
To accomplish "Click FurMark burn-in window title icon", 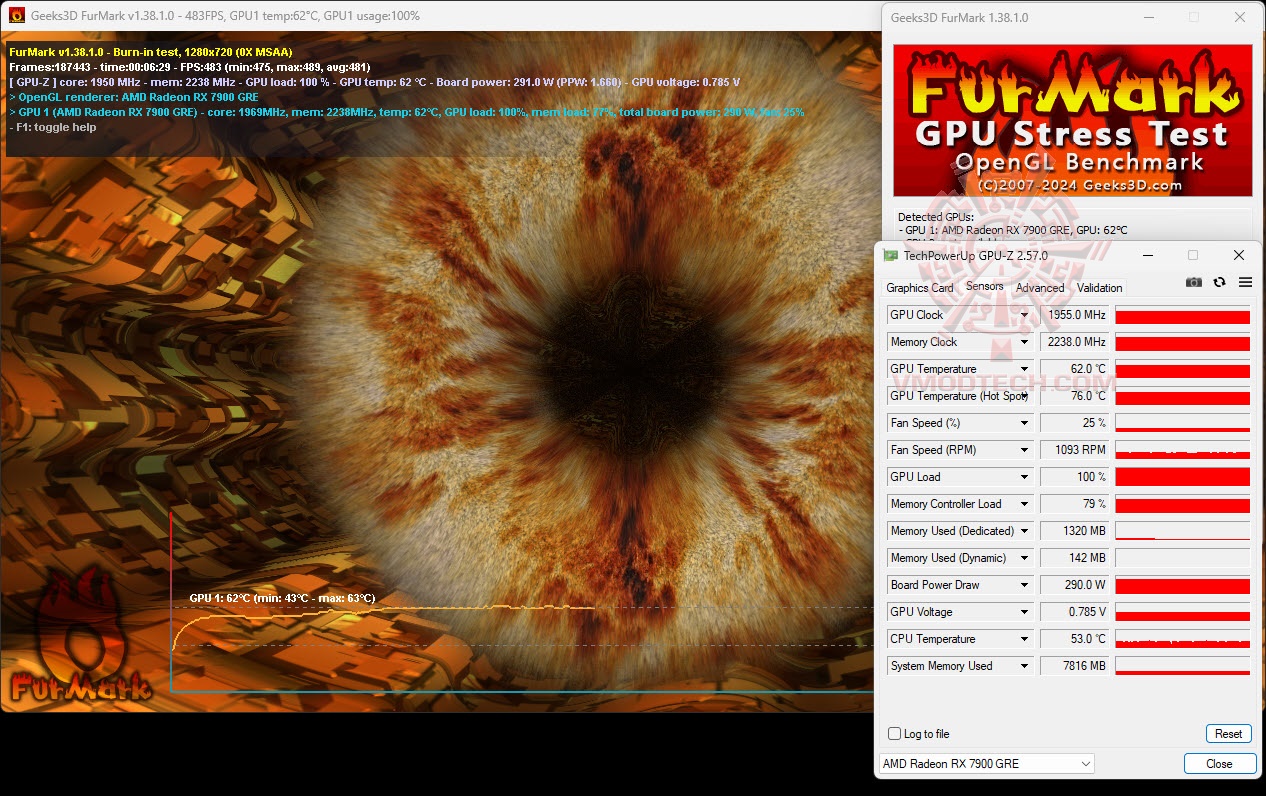I will [x=16, y=15].
